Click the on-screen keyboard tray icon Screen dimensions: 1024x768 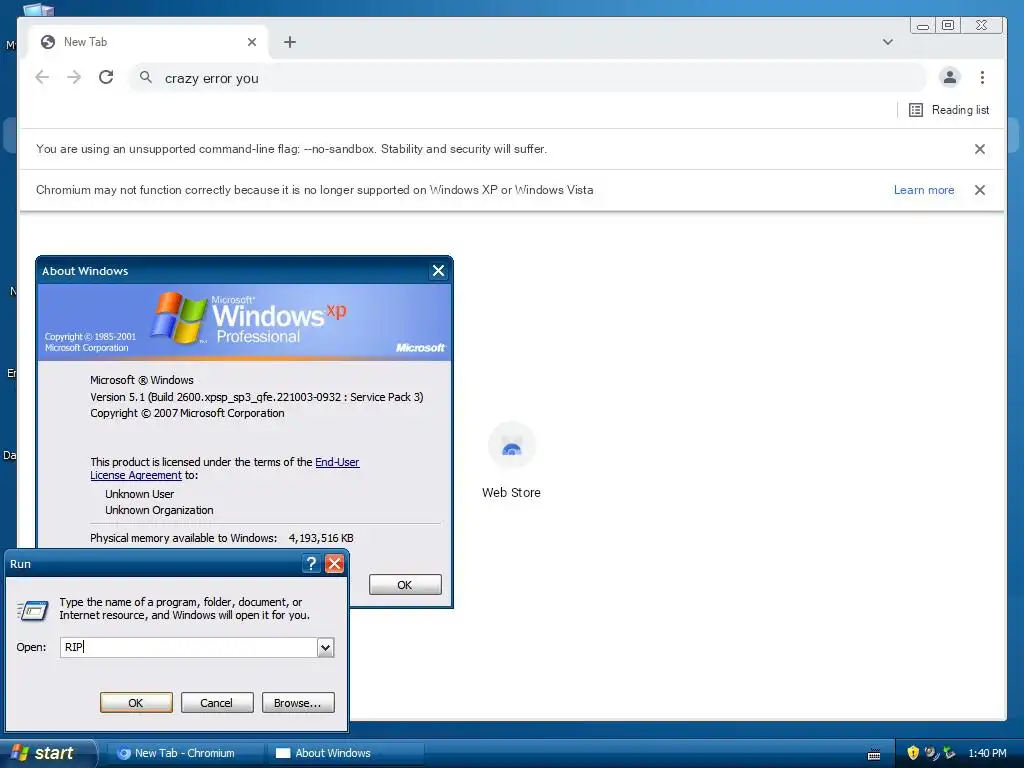tap(874, 754)
